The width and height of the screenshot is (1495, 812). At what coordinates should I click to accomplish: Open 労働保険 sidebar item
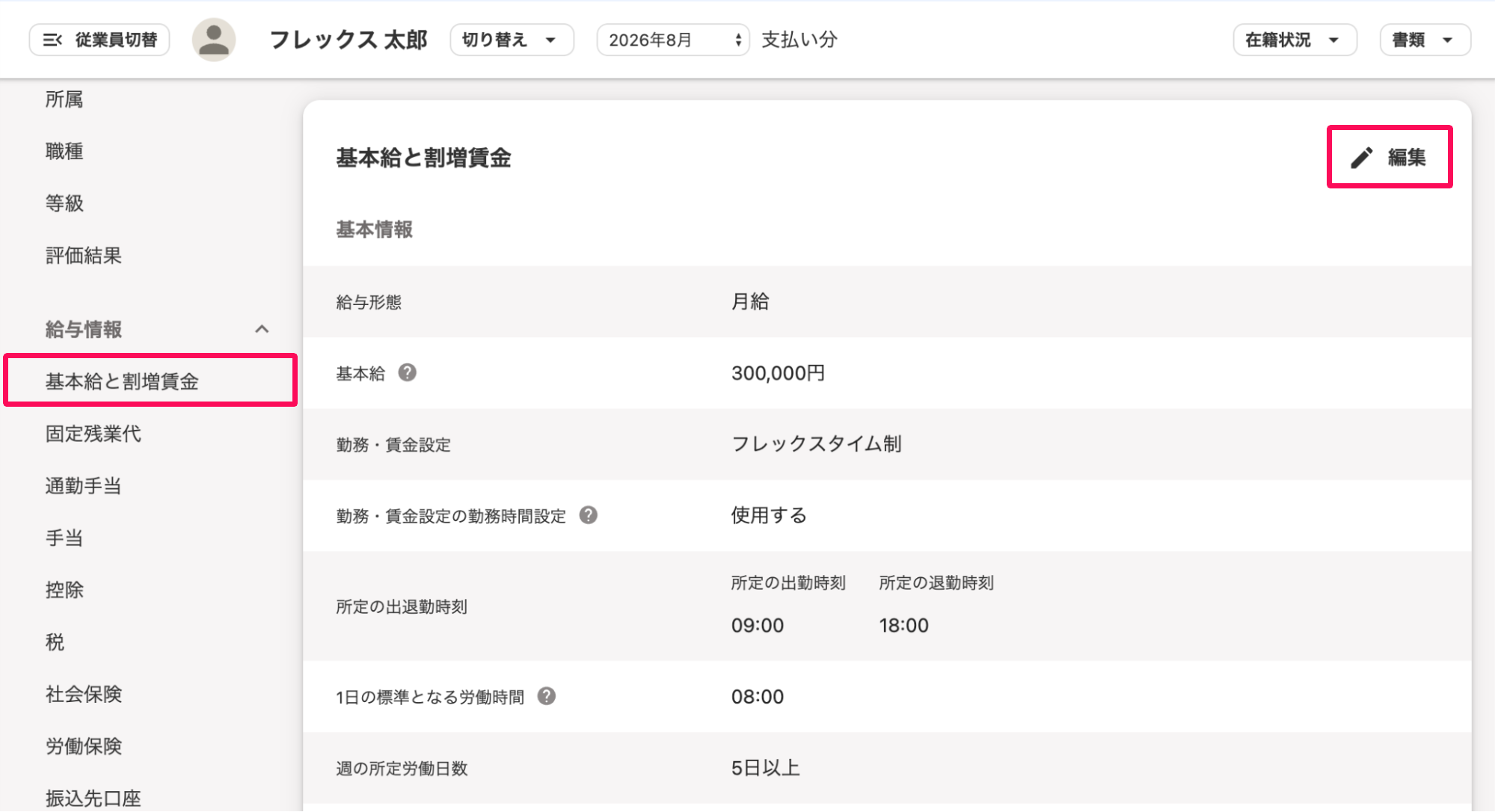84,746
